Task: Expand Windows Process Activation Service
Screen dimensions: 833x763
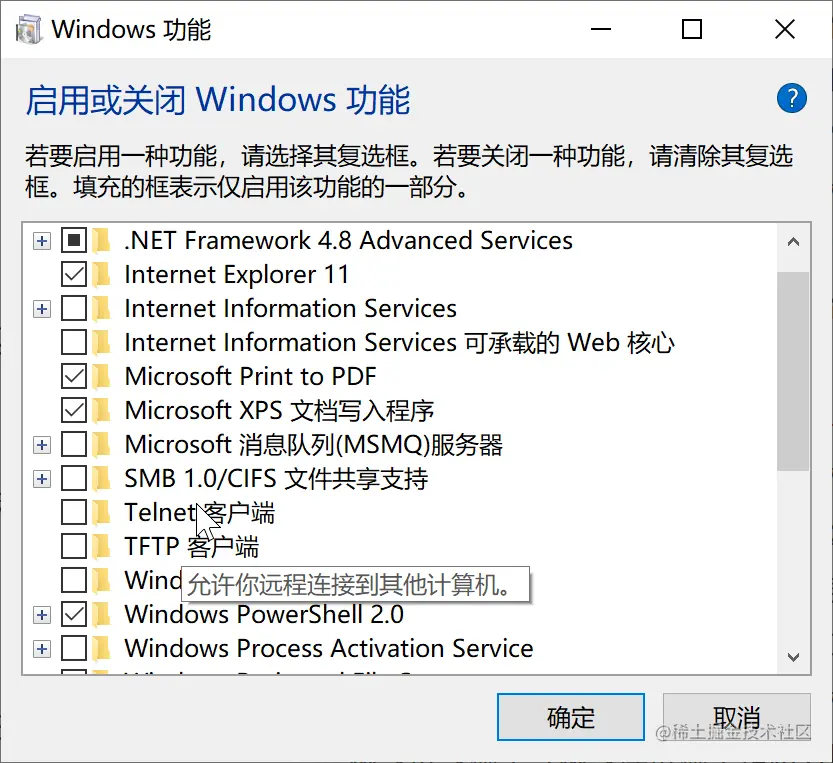Action: click(41, 648)
